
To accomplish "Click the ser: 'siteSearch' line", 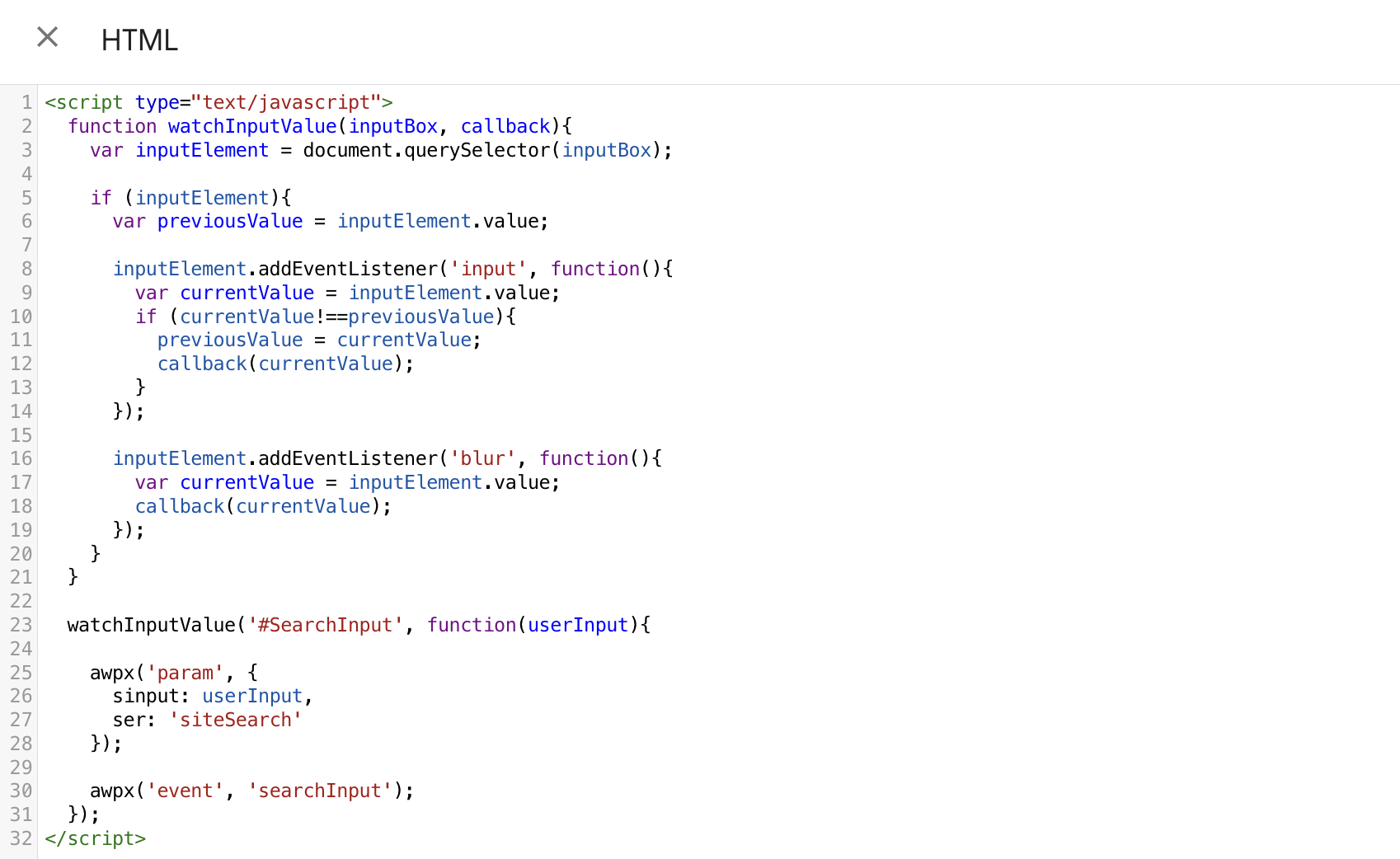I will pyautogui.click(x=207, y=720).
